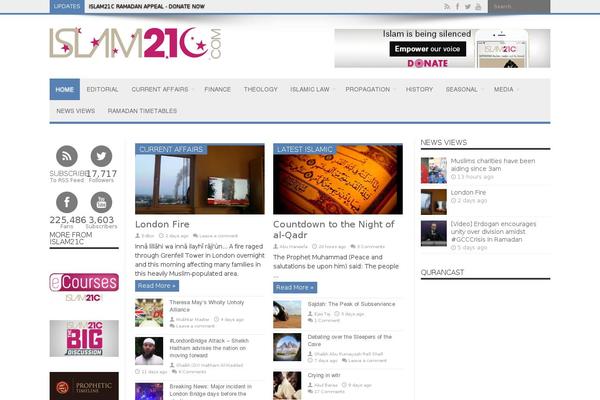Open the Muslim charities news thumbnail
Screen dimensions: 600x400
pos(434,170)
